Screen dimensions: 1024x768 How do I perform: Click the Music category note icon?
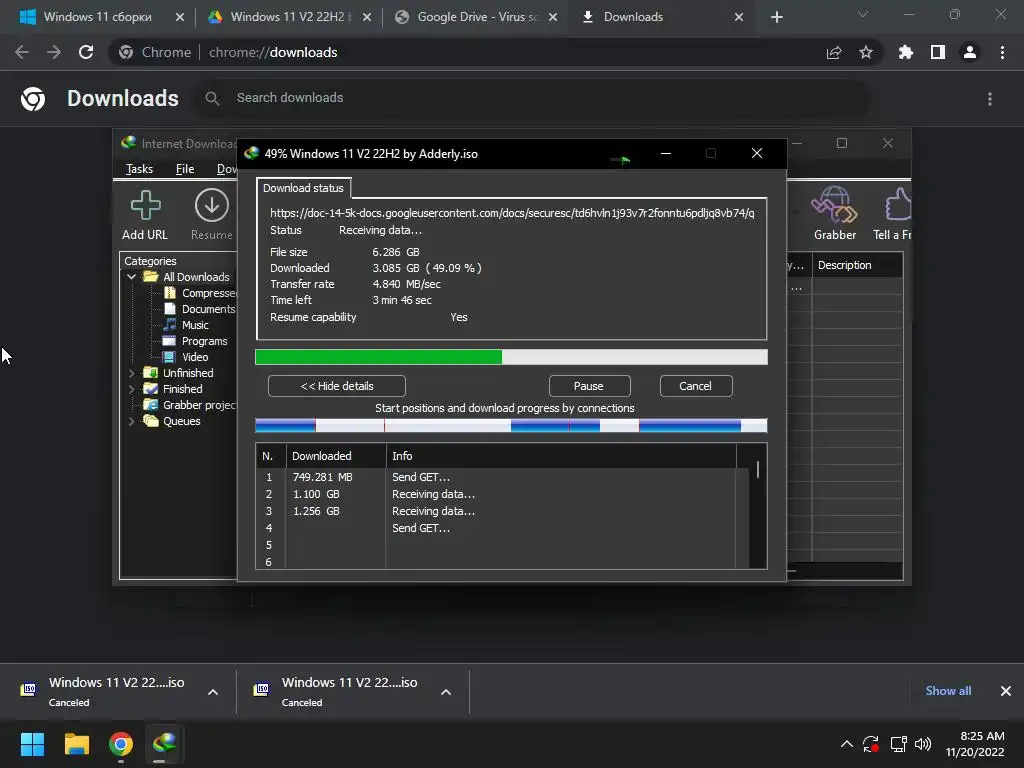pos(170,325)
